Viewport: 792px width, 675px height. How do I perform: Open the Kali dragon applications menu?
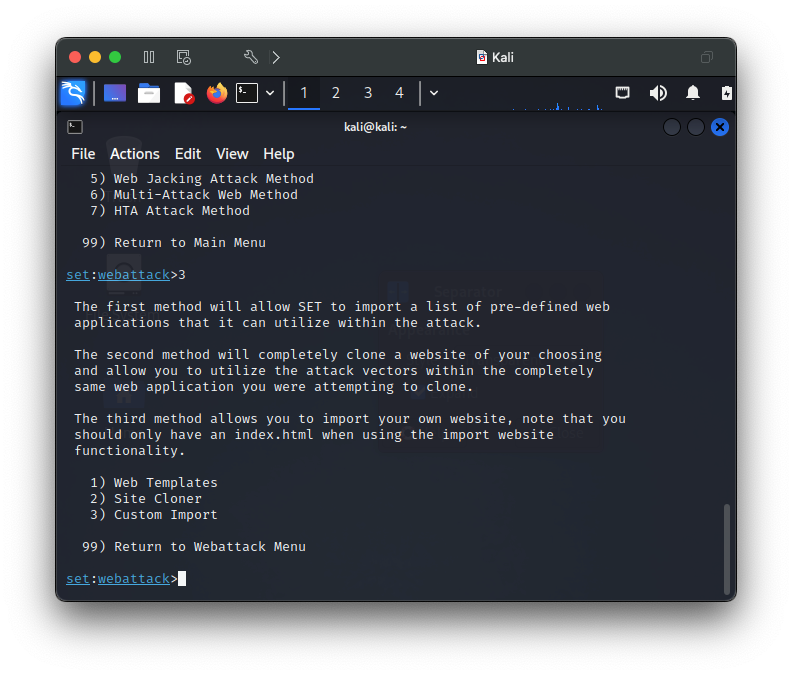tap(73, 93)
